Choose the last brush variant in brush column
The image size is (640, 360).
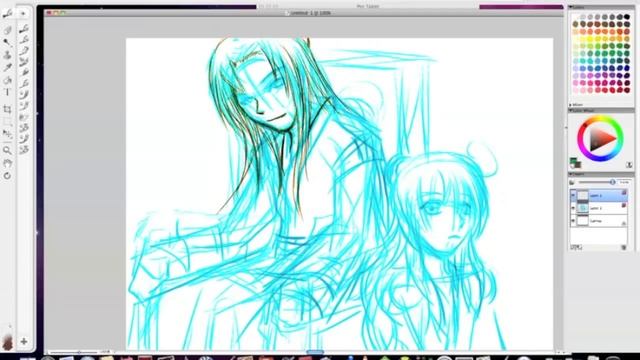pos(24,150)
